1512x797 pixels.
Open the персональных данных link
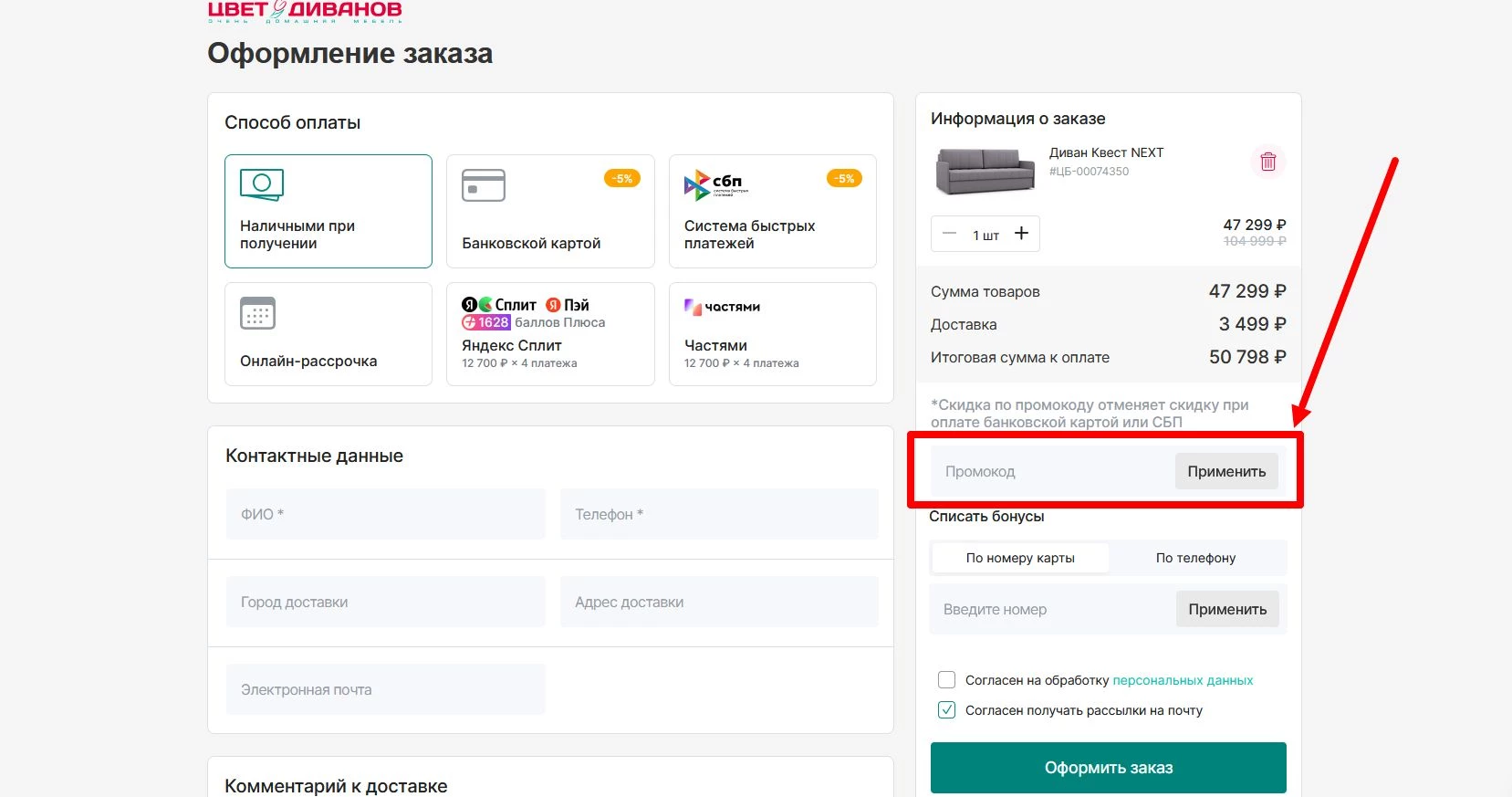point(1183,680)
